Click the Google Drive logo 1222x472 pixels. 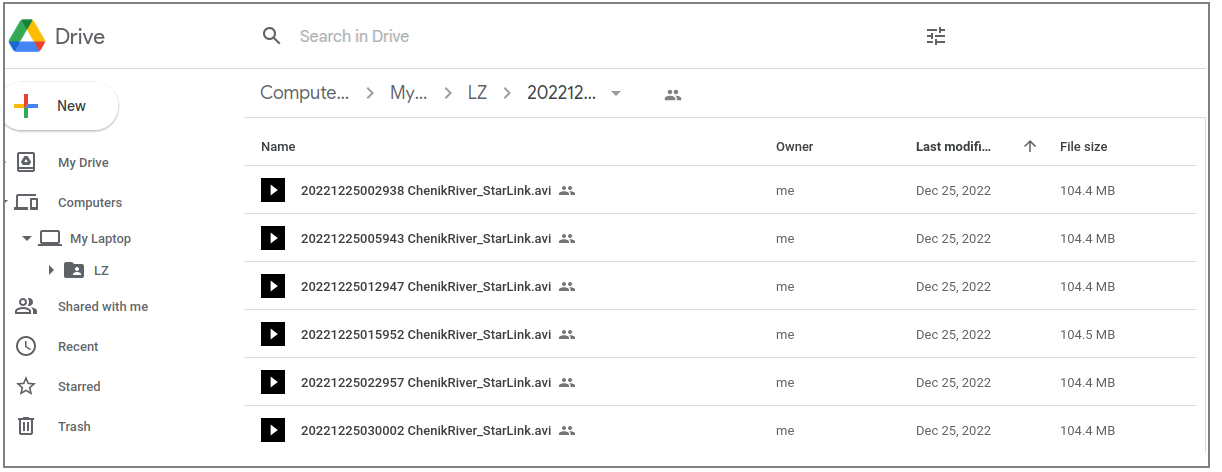click(27, 37)
